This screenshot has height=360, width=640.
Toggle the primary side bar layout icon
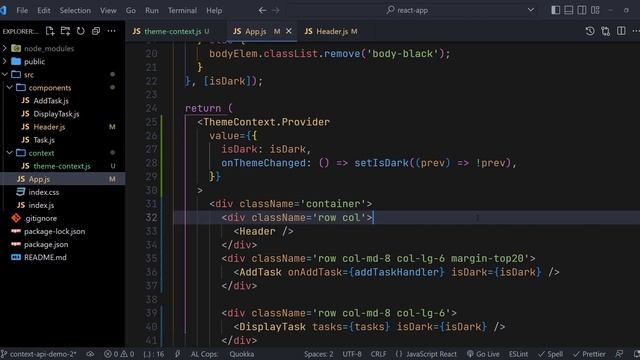556,10
